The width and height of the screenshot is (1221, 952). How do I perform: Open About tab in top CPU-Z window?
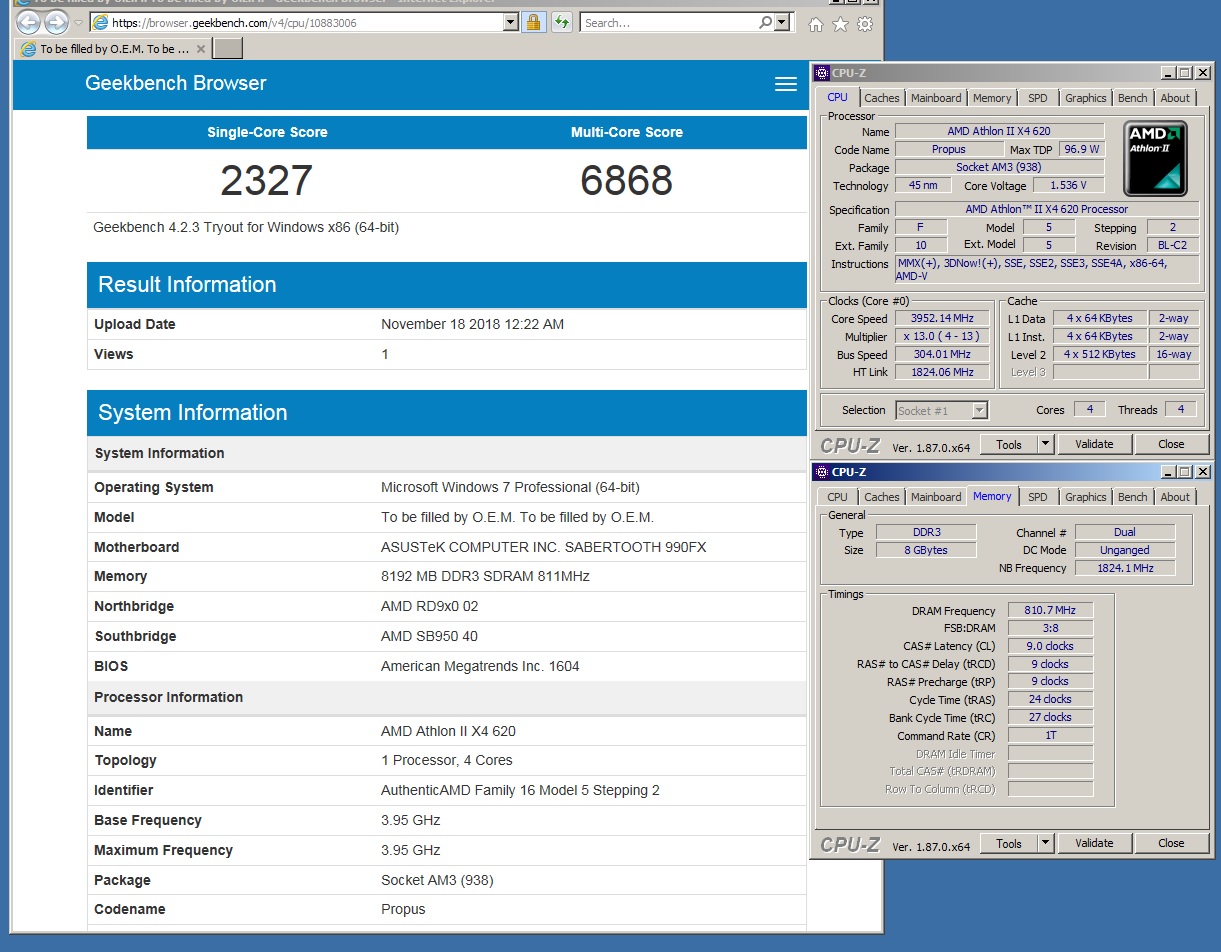pos(1176,98)
